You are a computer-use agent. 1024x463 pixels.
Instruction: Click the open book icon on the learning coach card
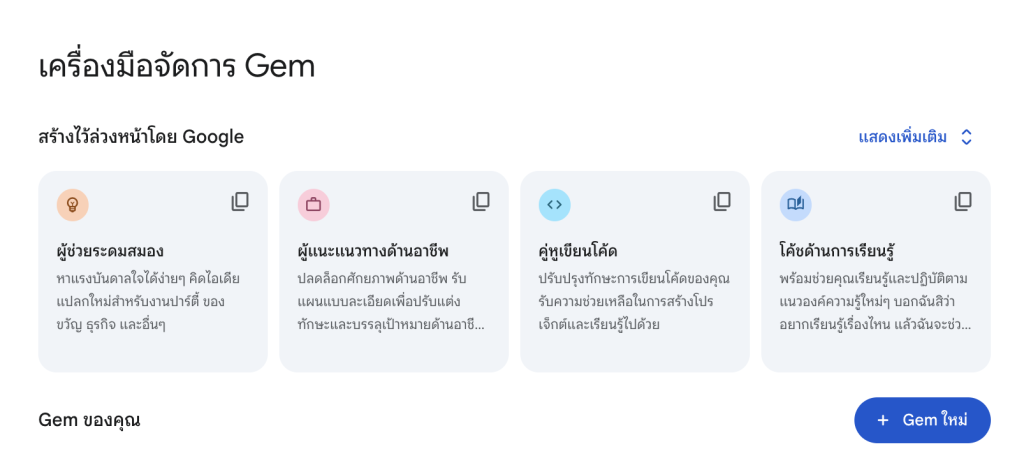pos(795,205)
